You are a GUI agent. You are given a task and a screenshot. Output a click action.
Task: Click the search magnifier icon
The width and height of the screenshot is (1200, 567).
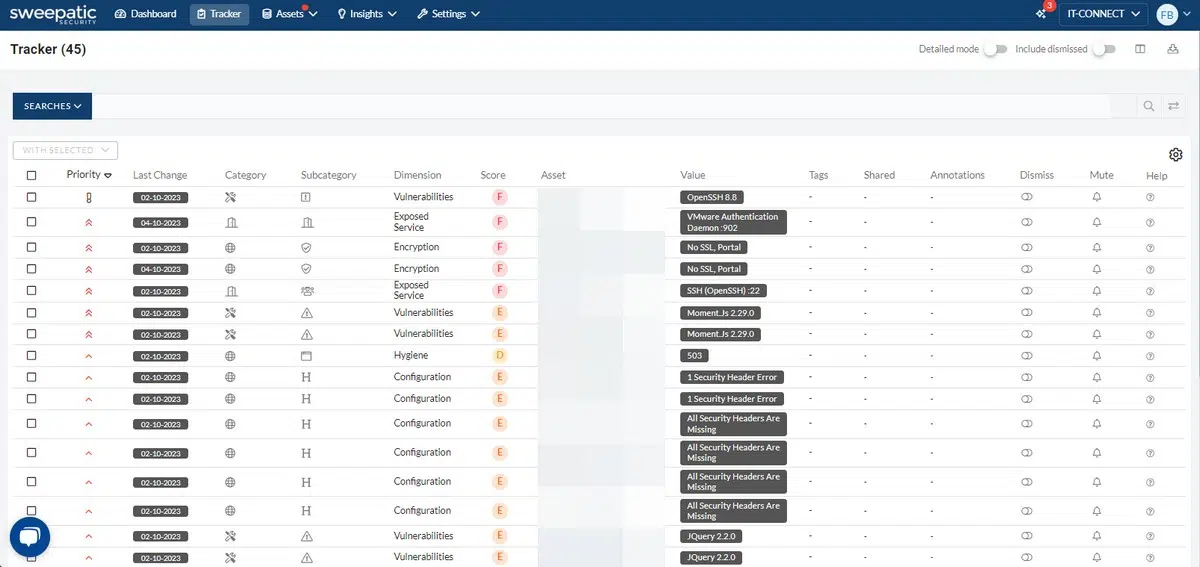[x=1149, y=106]
